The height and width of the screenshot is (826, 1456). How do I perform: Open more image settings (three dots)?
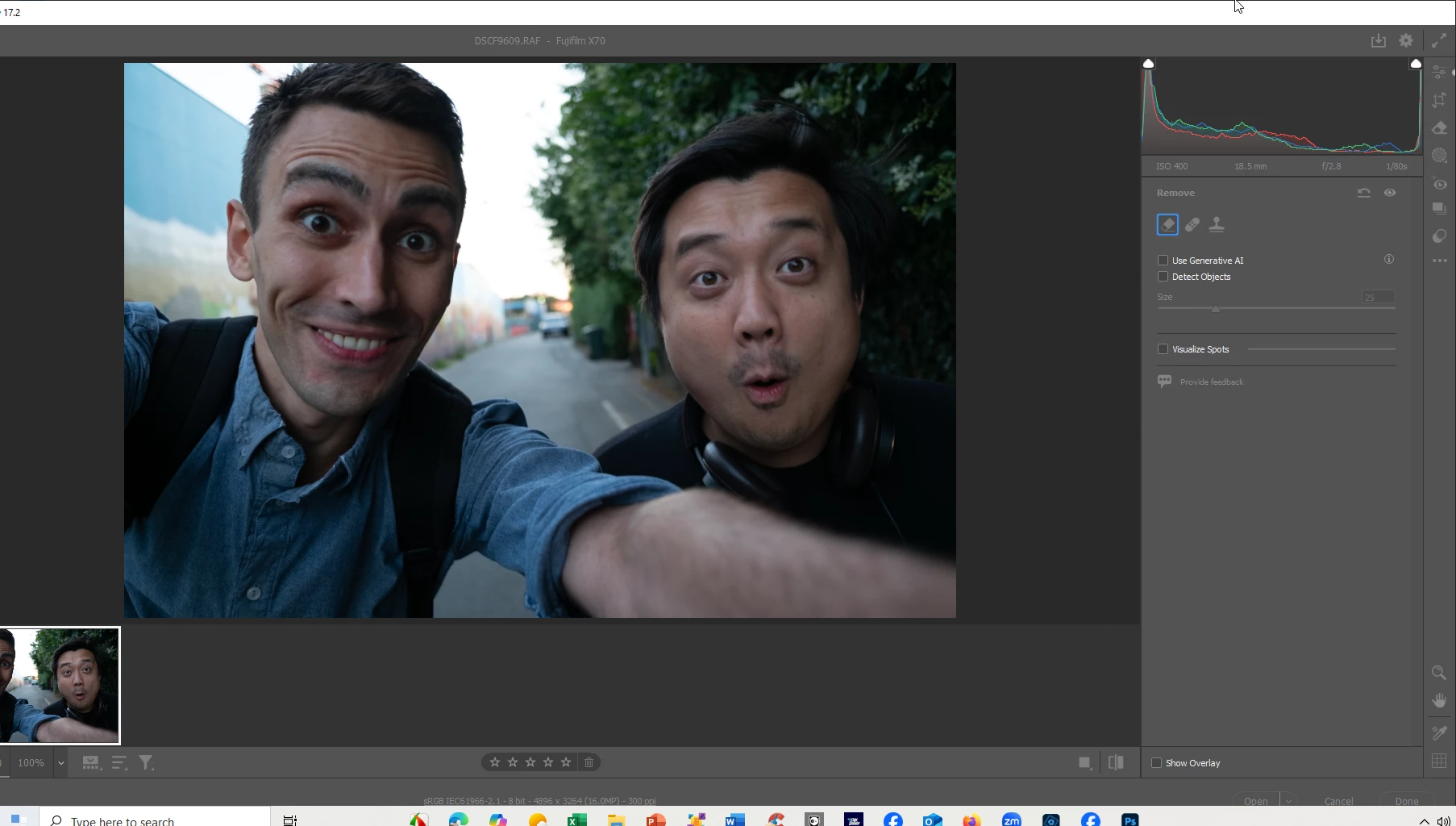1440,261
